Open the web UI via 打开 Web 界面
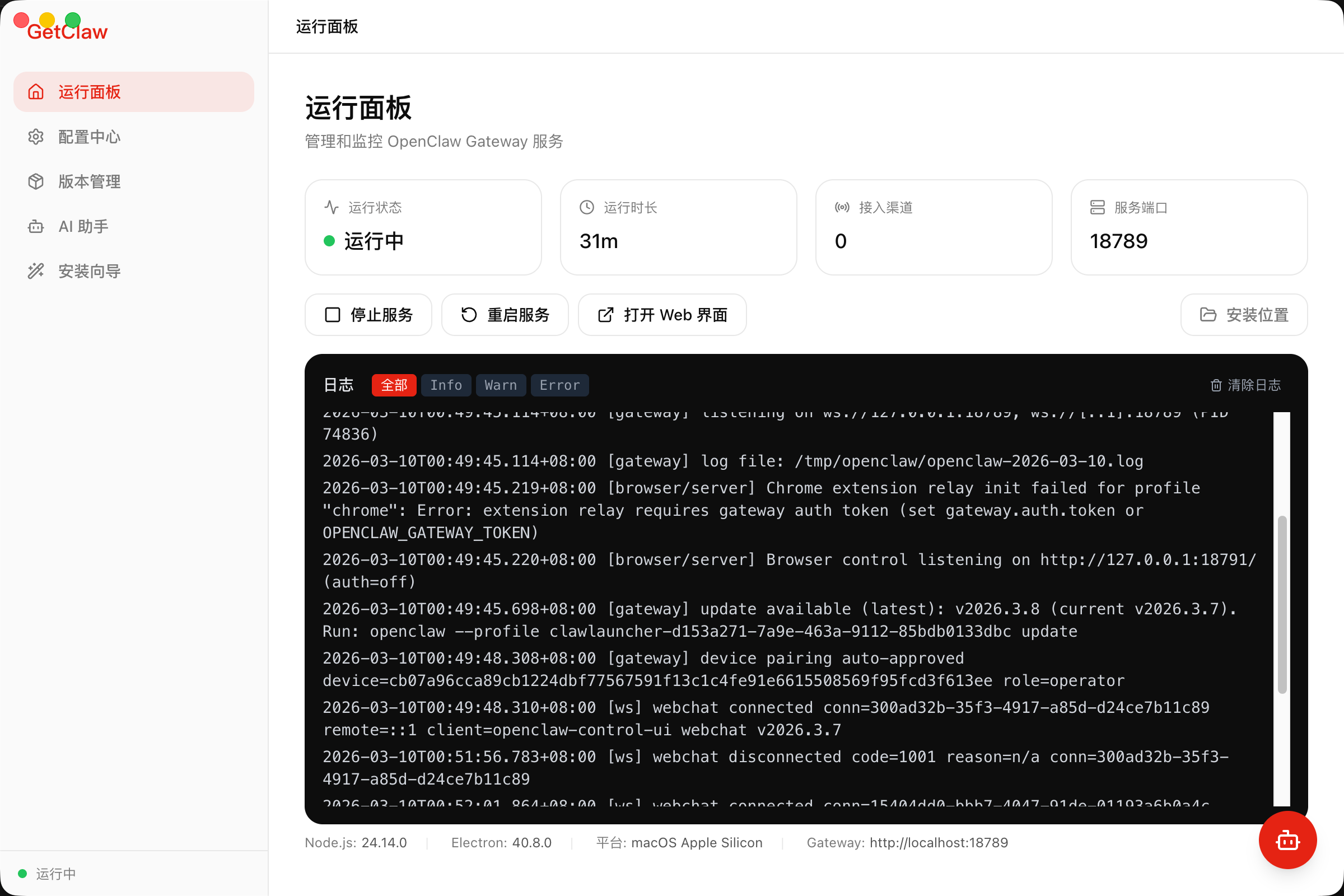Image resolution: width=1344 pixels, height=896 pixels. pos(662,315)
